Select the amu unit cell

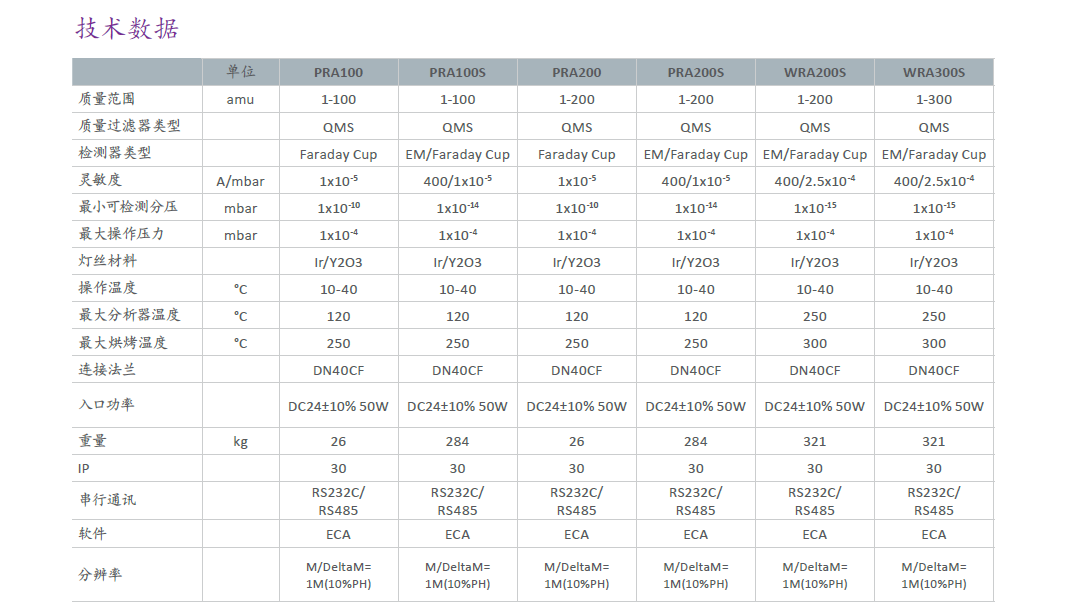coord(240,100)
